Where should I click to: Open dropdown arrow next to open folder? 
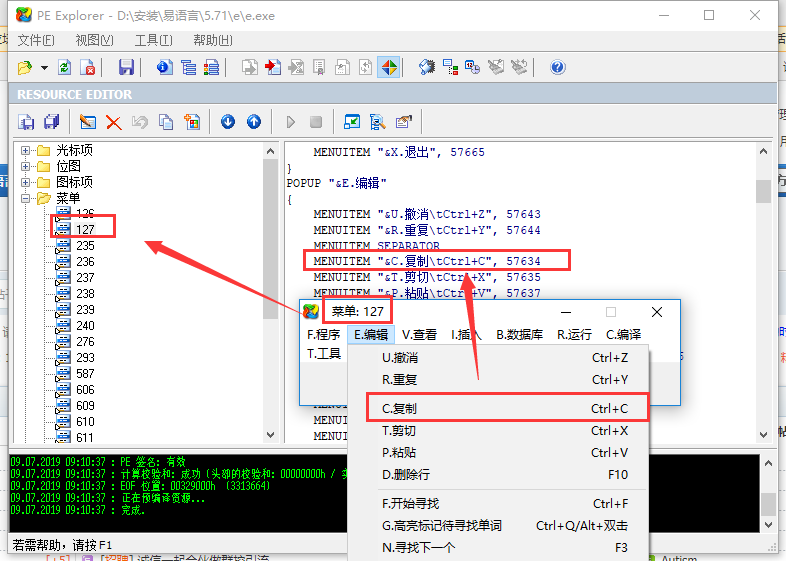45,68
